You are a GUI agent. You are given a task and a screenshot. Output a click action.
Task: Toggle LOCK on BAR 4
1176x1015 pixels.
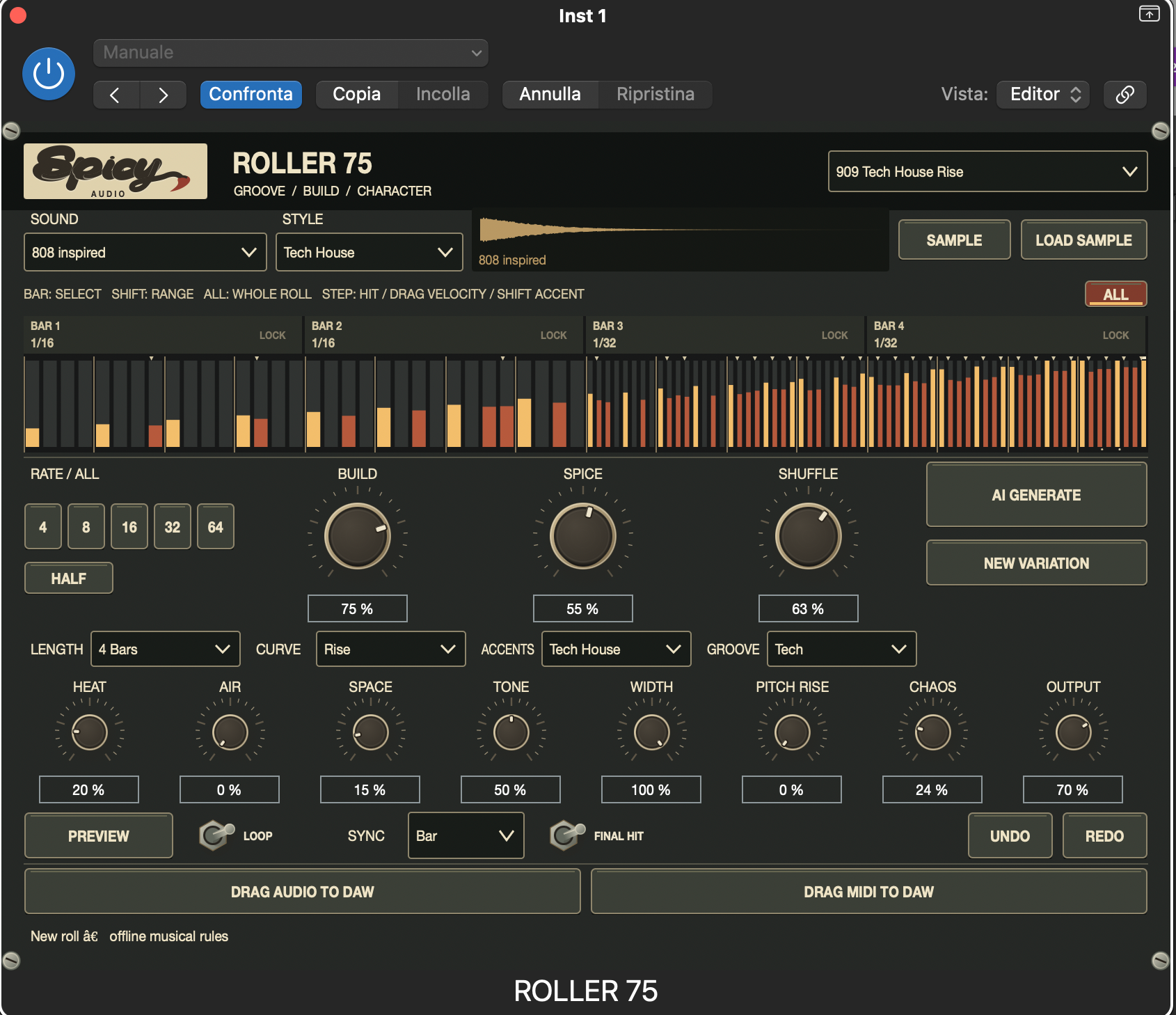[1115, 336]
